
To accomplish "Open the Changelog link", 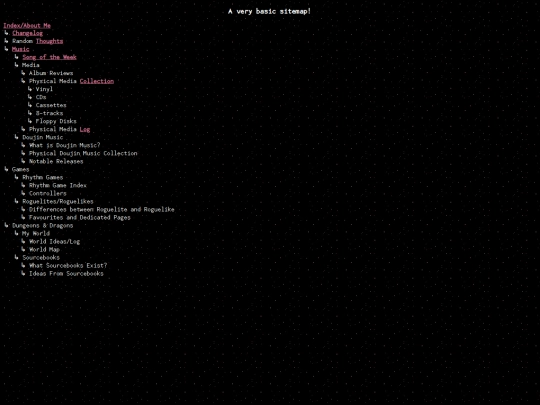I will point(28,33).
